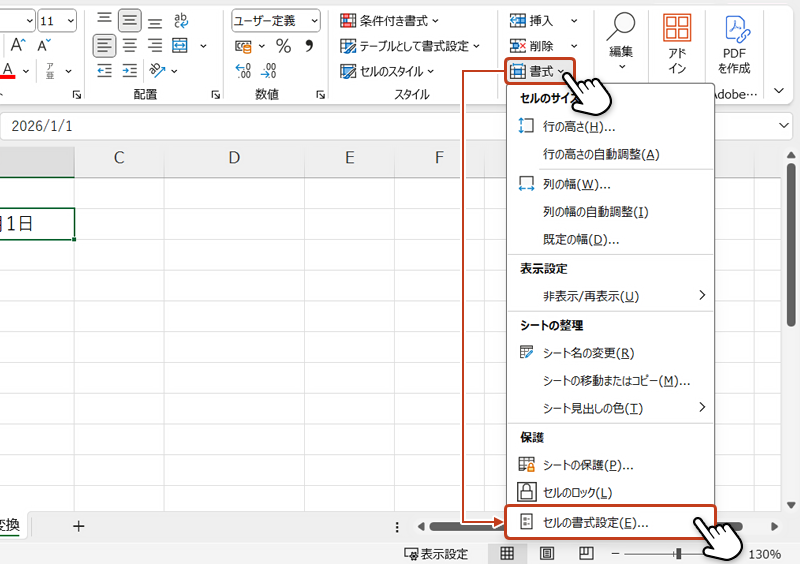Increase decimal places icon

(243, 70)
